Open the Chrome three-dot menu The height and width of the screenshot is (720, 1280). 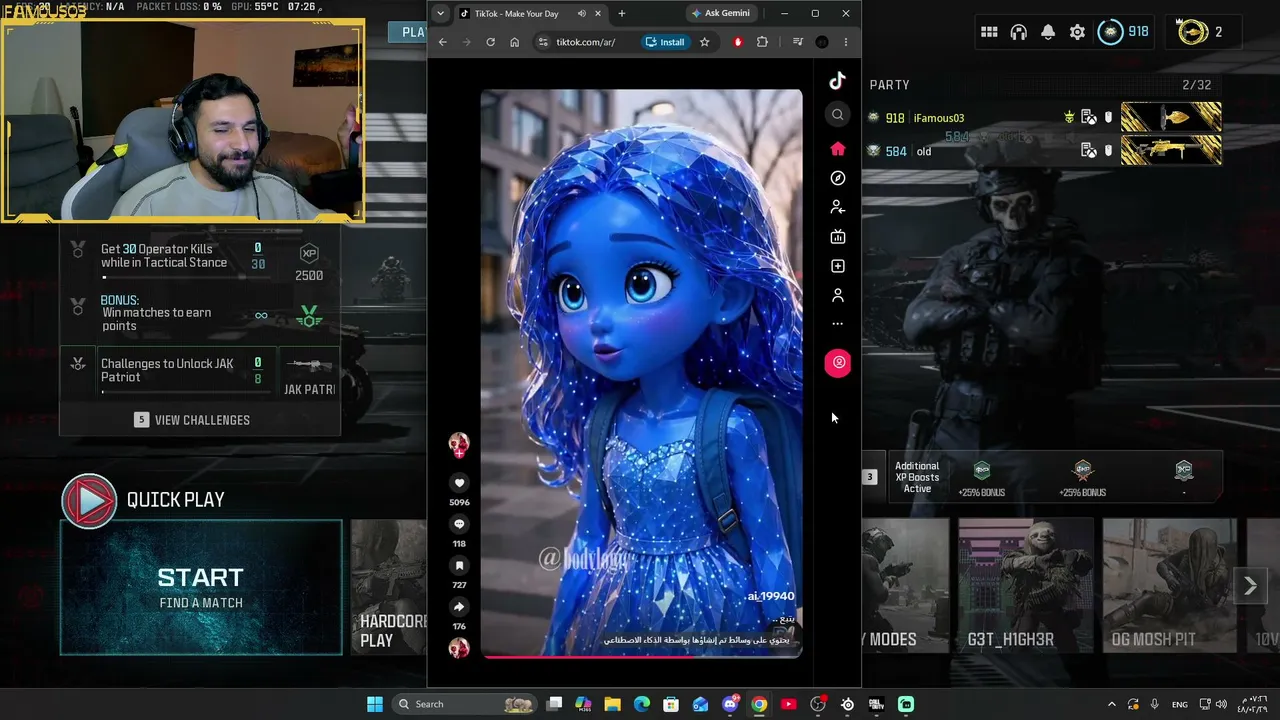846,42
